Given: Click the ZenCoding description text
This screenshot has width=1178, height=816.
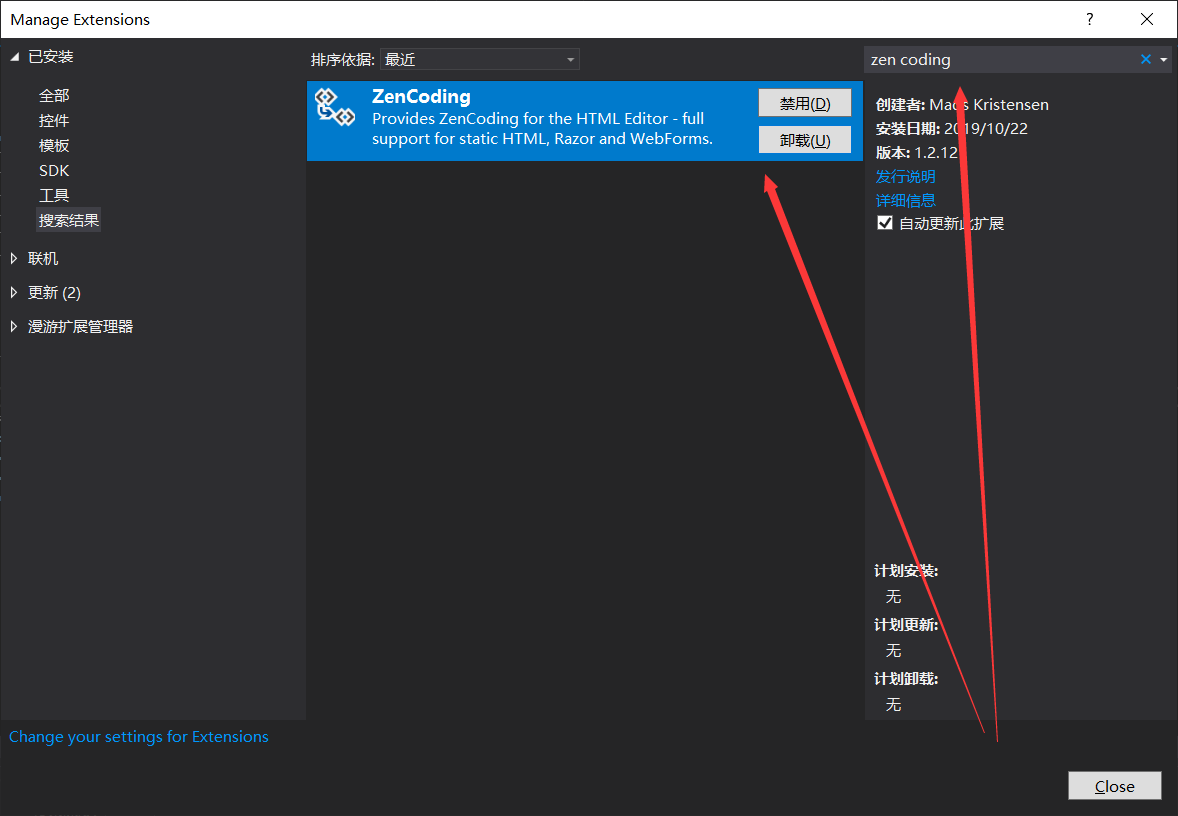Looking at the screenshot, I should (542, 128).
